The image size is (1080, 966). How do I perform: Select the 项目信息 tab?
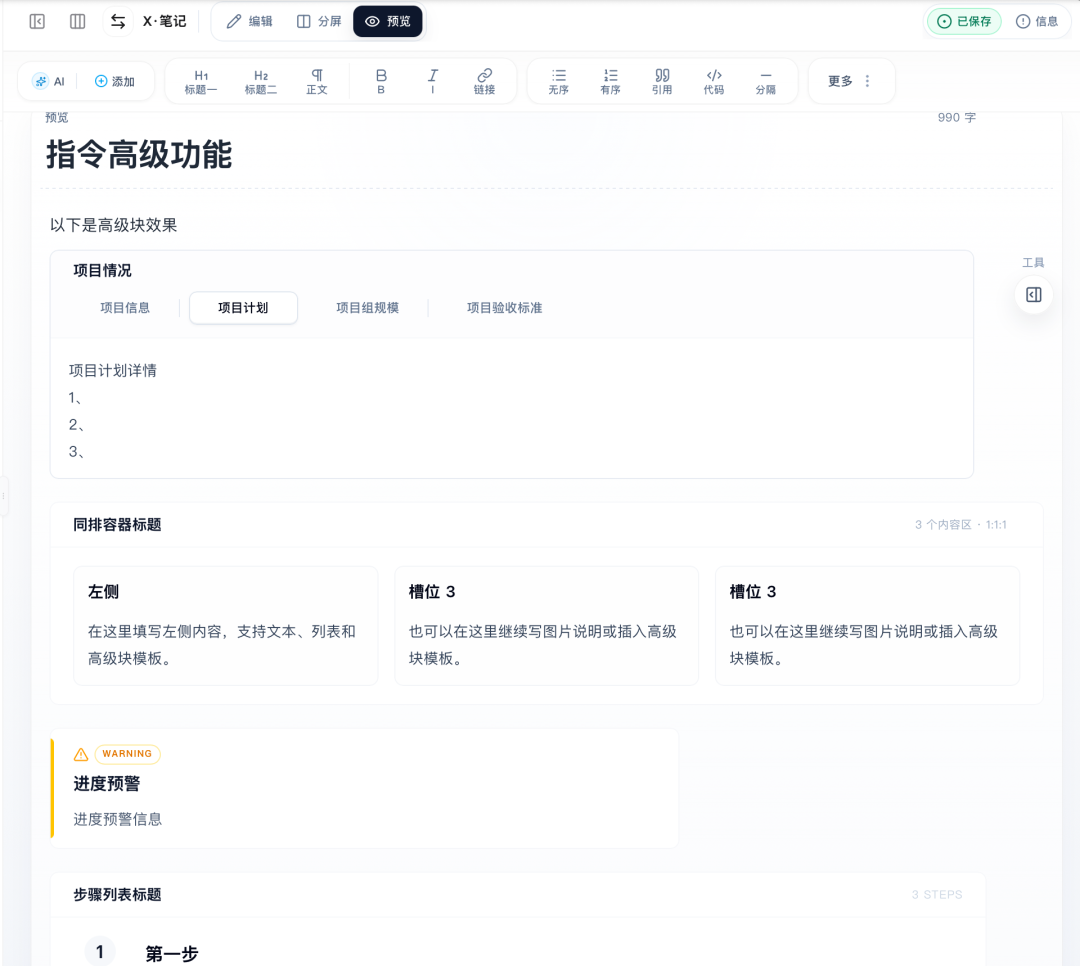pyautogui.click(x=125, y=308)
